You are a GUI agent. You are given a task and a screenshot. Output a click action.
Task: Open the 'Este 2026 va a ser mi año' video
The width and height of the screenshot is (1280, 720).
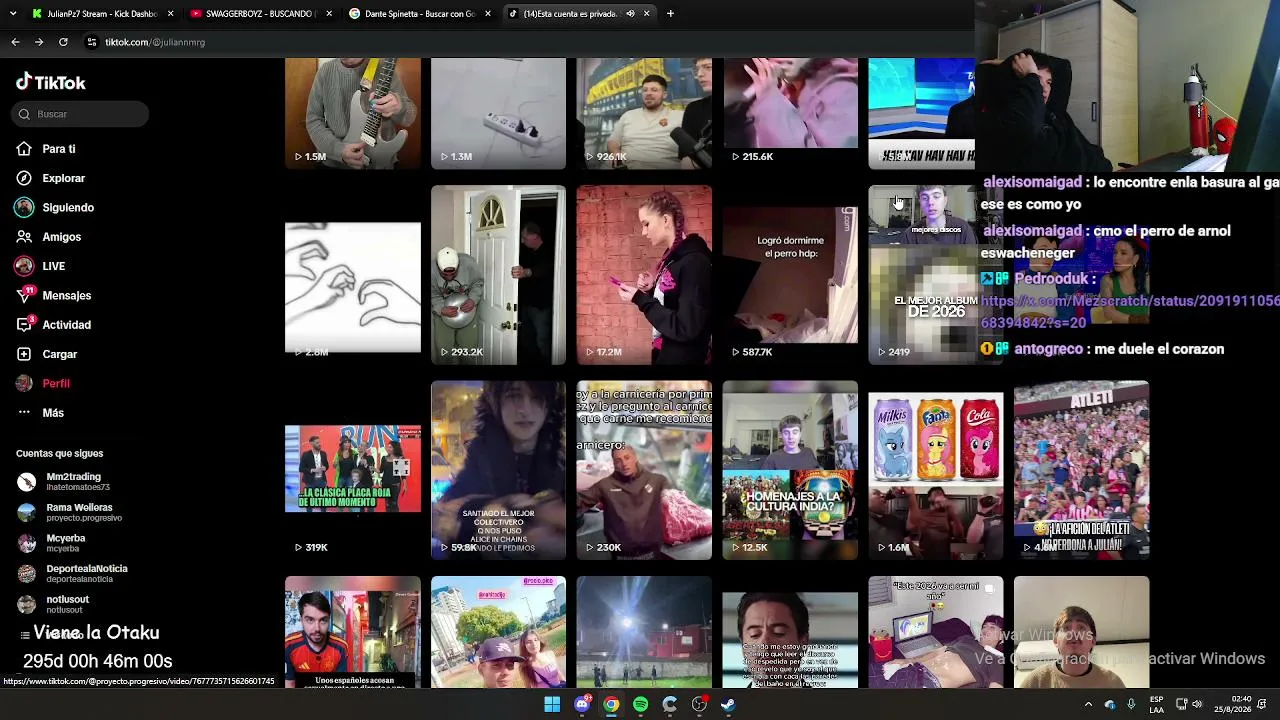coord(936,632)
